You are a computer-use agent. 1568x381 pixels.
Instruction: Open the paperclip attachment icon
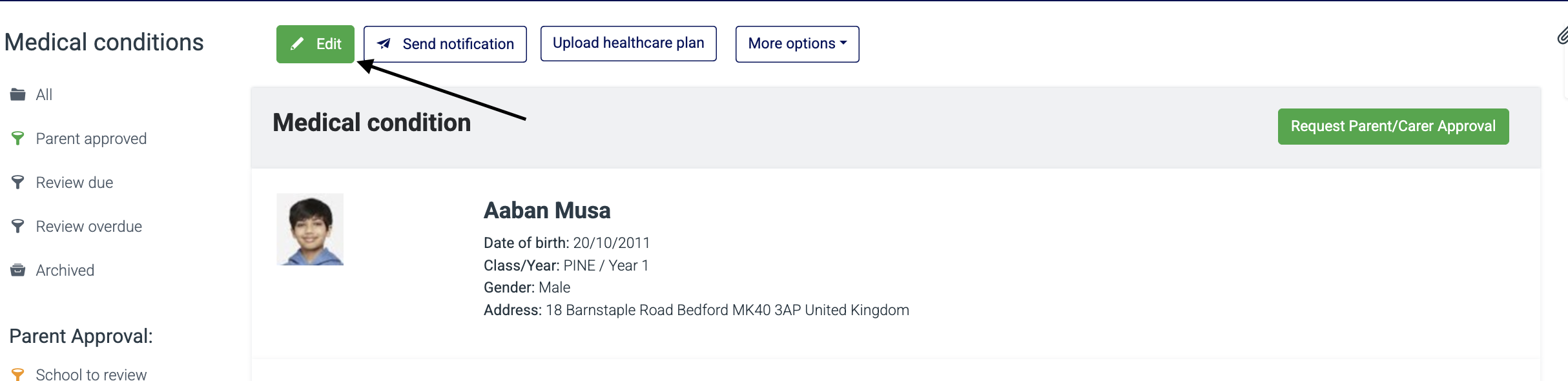pyautogui.click(x=1562, y=36)
